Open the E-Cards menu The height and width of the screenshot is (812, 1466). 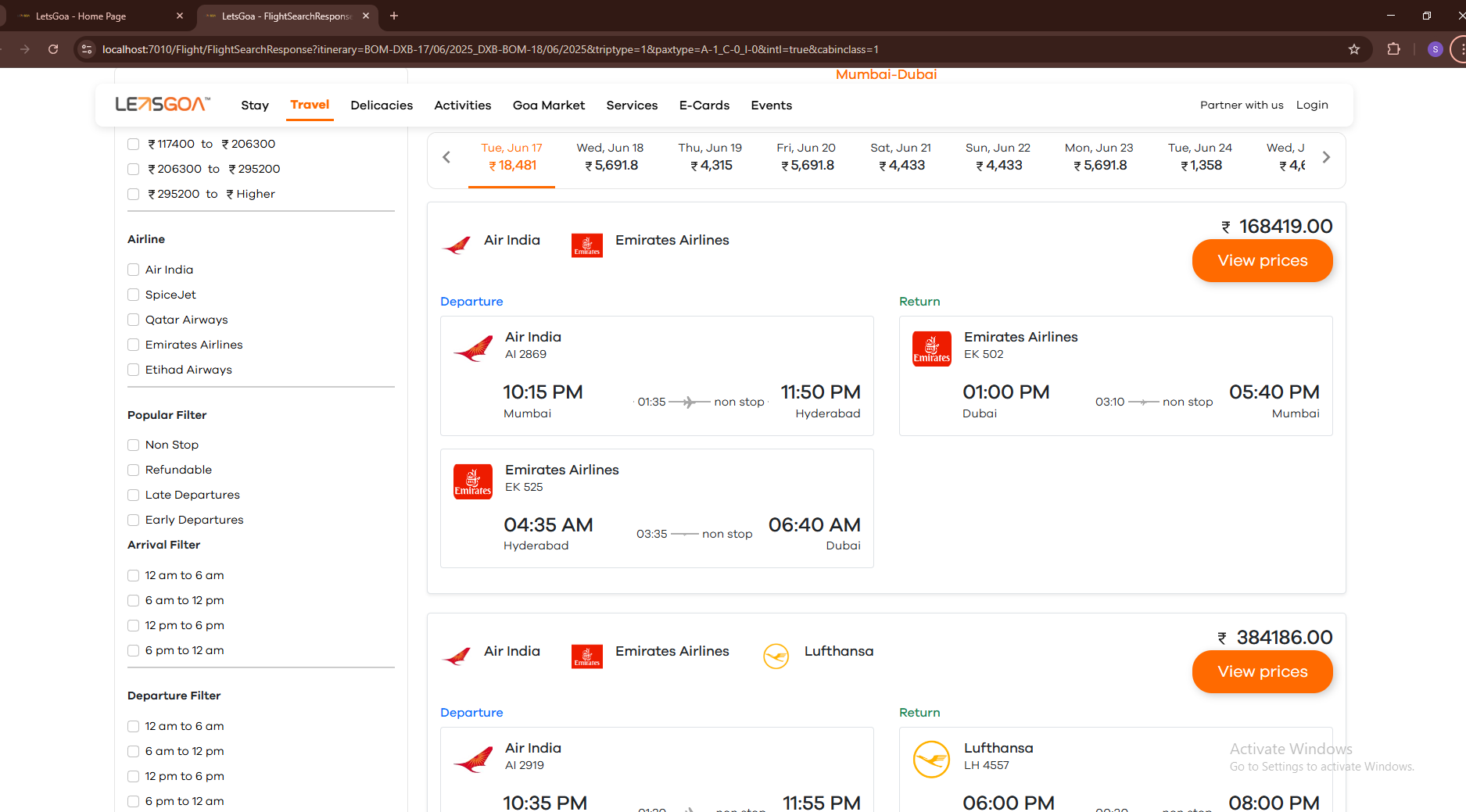coord(704,106)
